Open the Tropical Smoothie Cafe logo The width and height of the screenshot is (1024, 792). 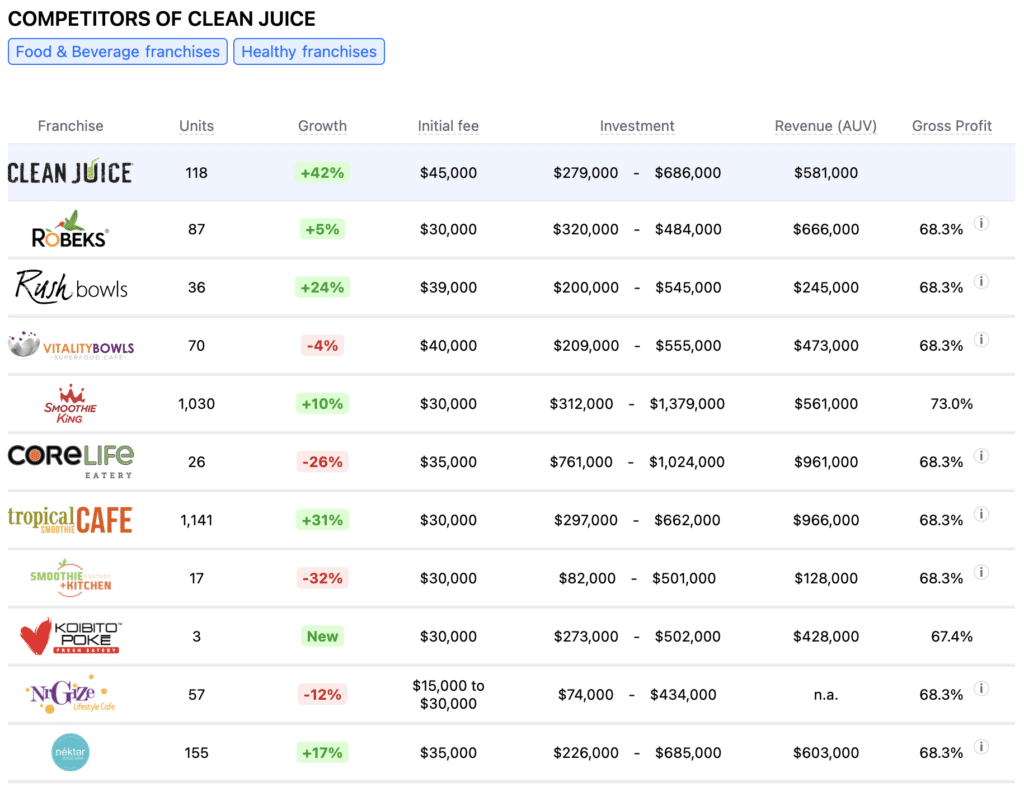click(71, 520)
